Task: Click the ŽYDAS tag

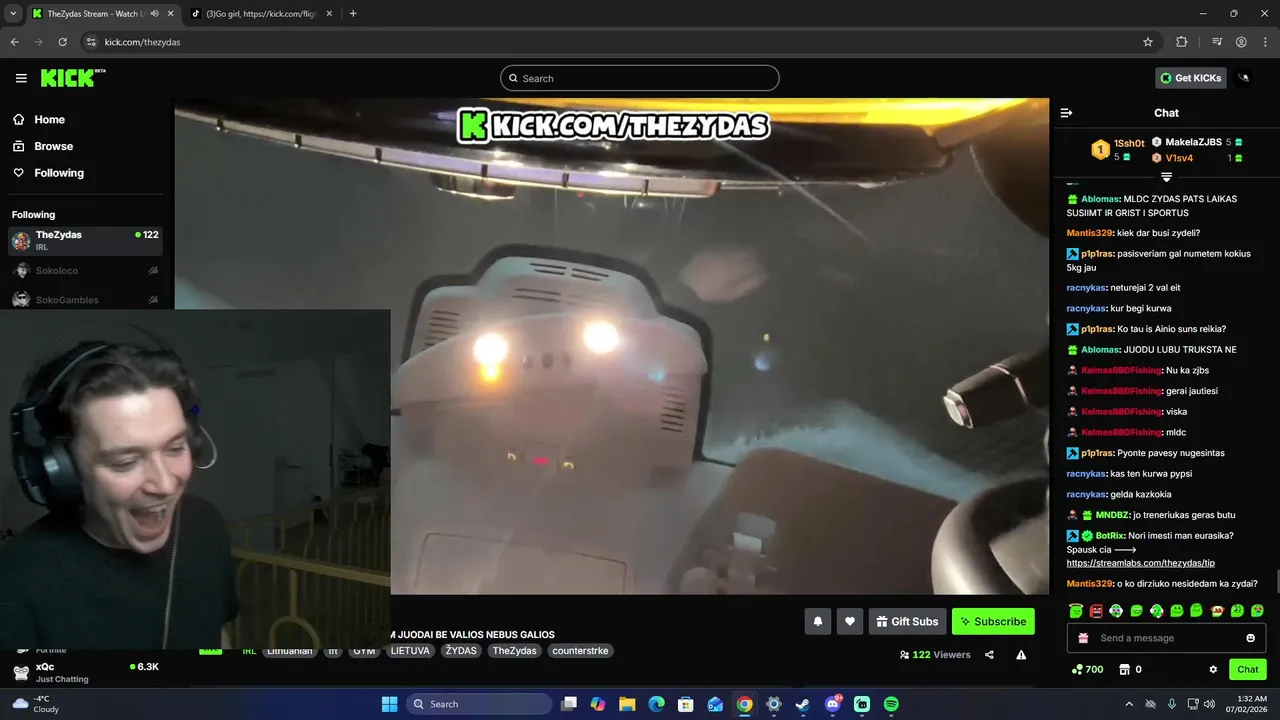Action: 461,651
